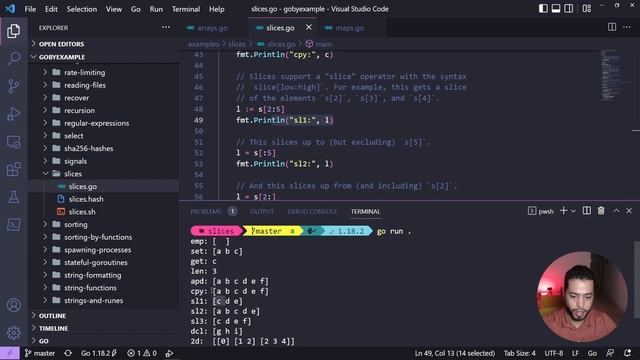Open the Extensions view icon
640x360 pixels.
coord(13,169)
